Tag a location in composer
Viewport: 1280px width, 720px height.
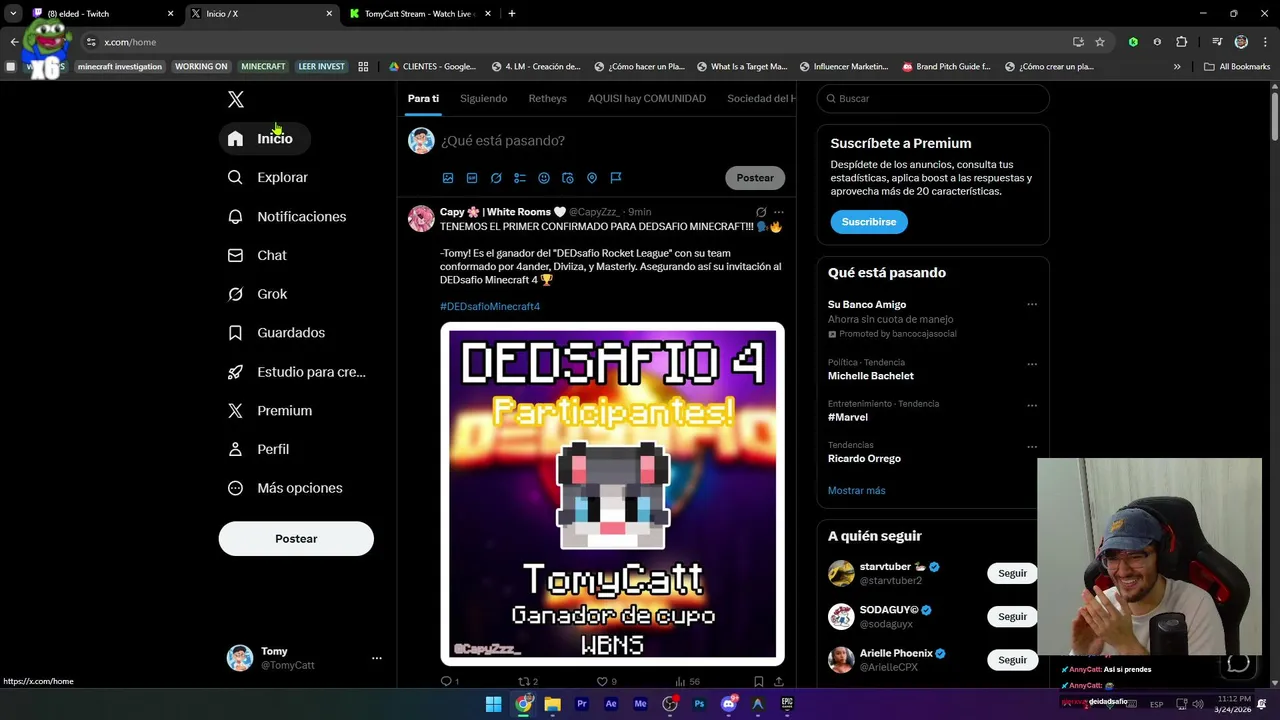pyautogui.click(x=592, y=178)
